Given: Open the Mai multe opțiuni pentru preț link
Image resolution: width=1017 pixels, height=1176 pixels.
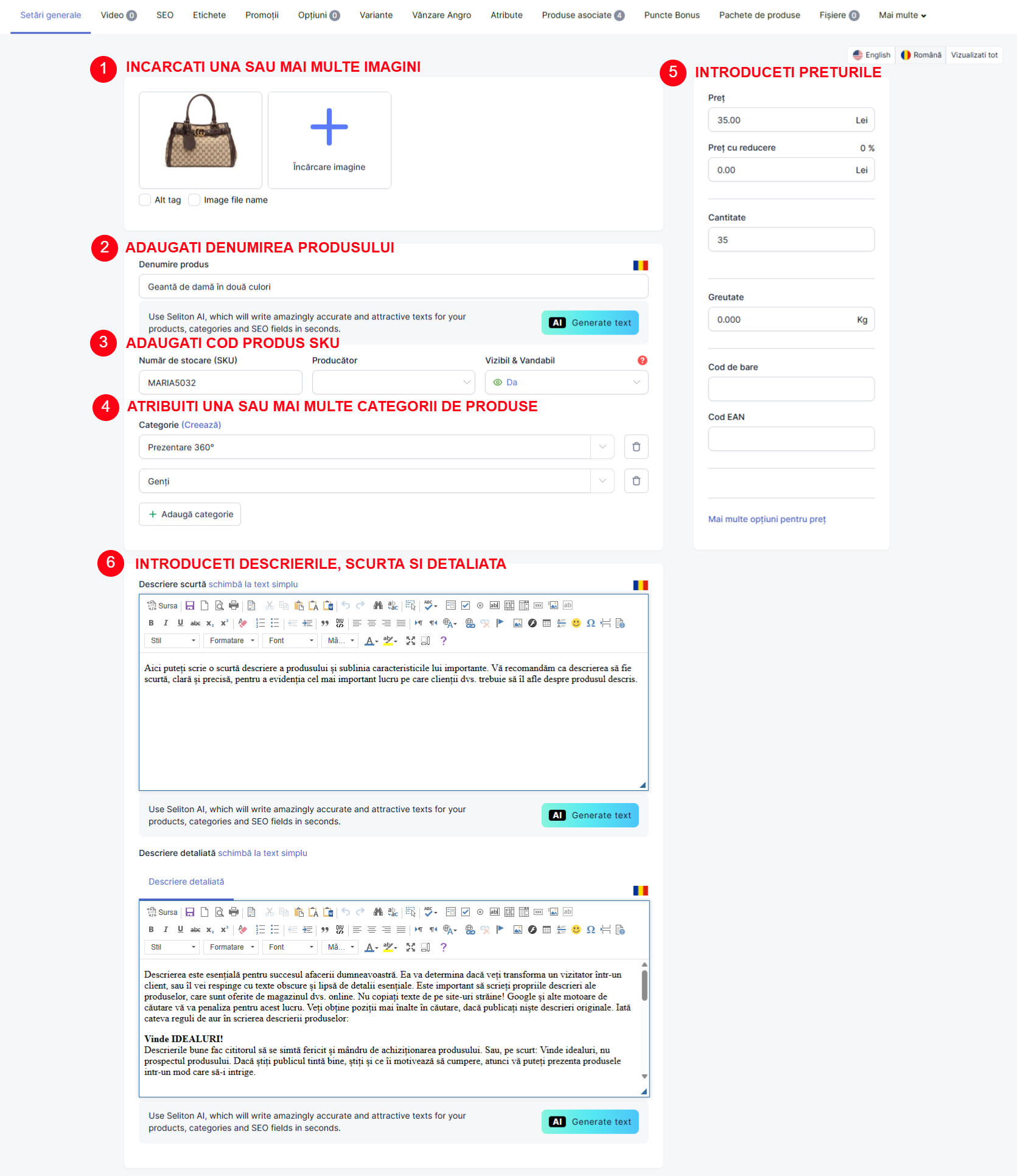Looking at the screenshot, I should [x=766, y=520].
